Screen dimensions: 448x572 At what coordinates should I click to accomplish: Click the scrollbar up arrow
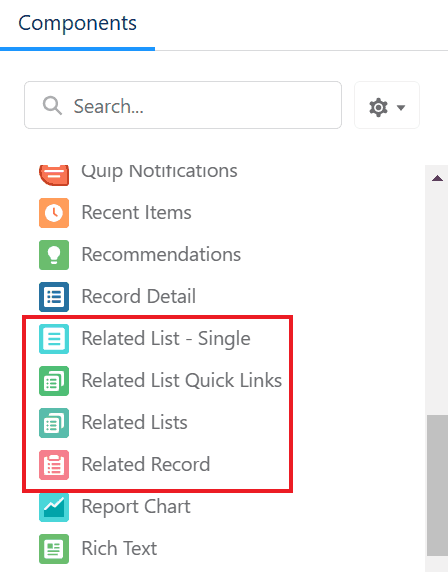tap(437, 178)
